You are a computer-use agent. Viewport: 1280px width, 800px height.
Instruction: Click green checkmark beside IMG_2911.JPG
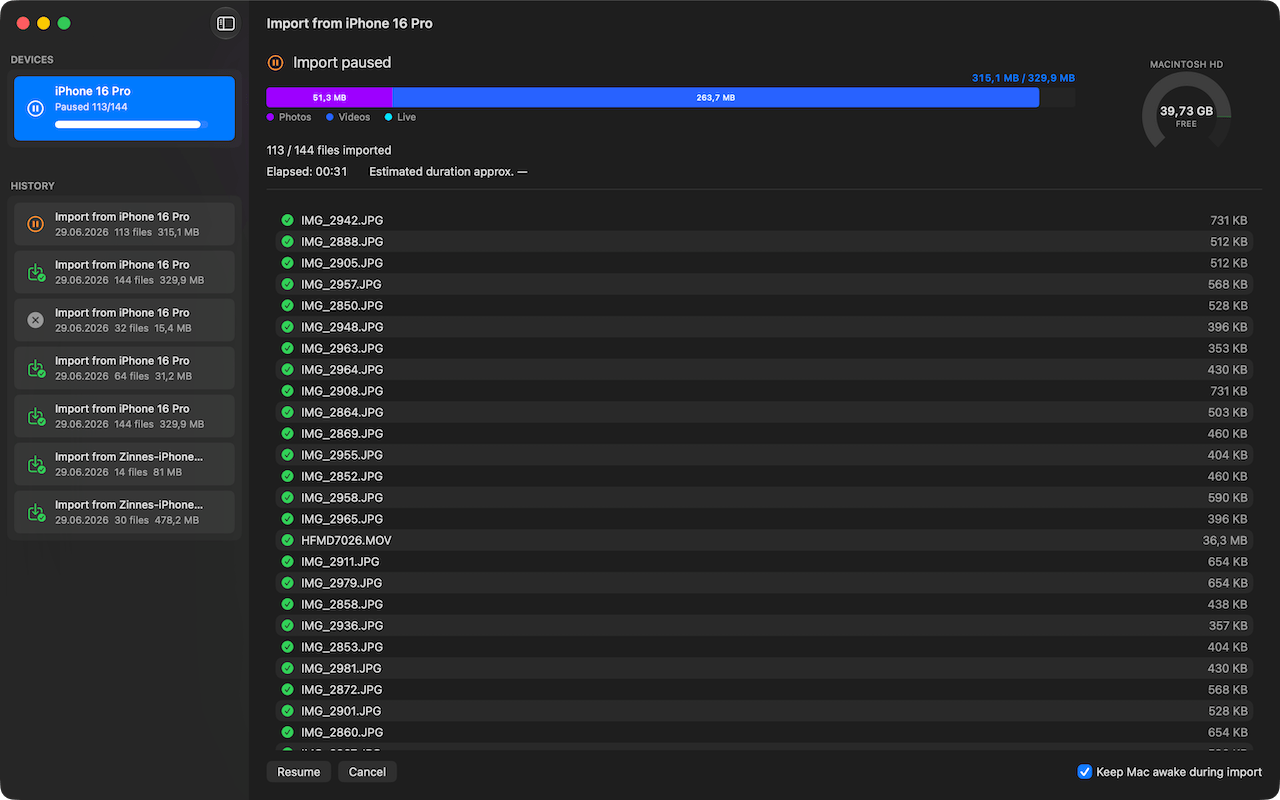pyautogui.click(x=287, y=561)
